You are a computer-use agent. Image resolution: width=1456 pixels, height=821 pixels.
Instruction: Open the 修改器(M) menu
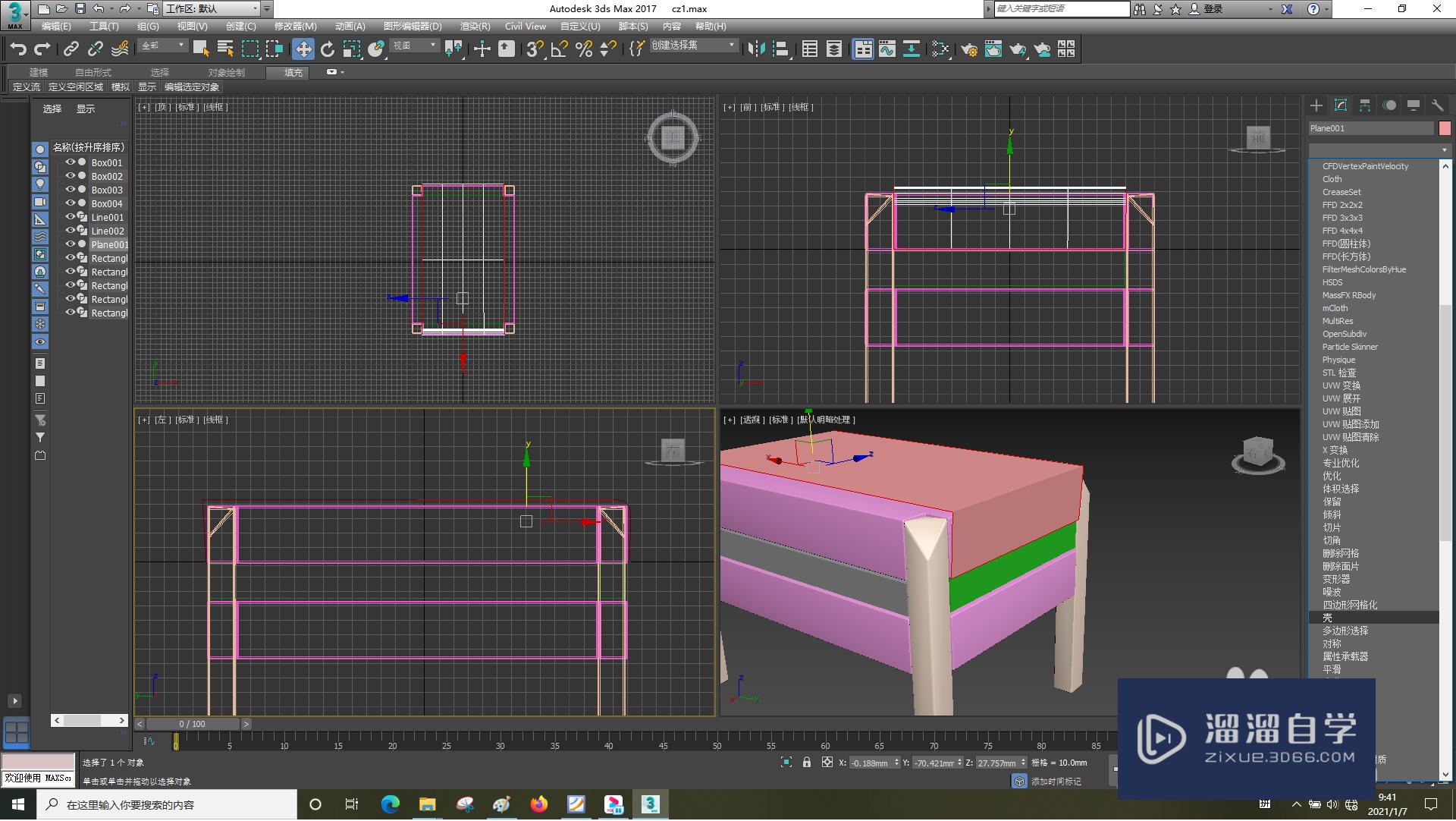(x=295, y=26)
